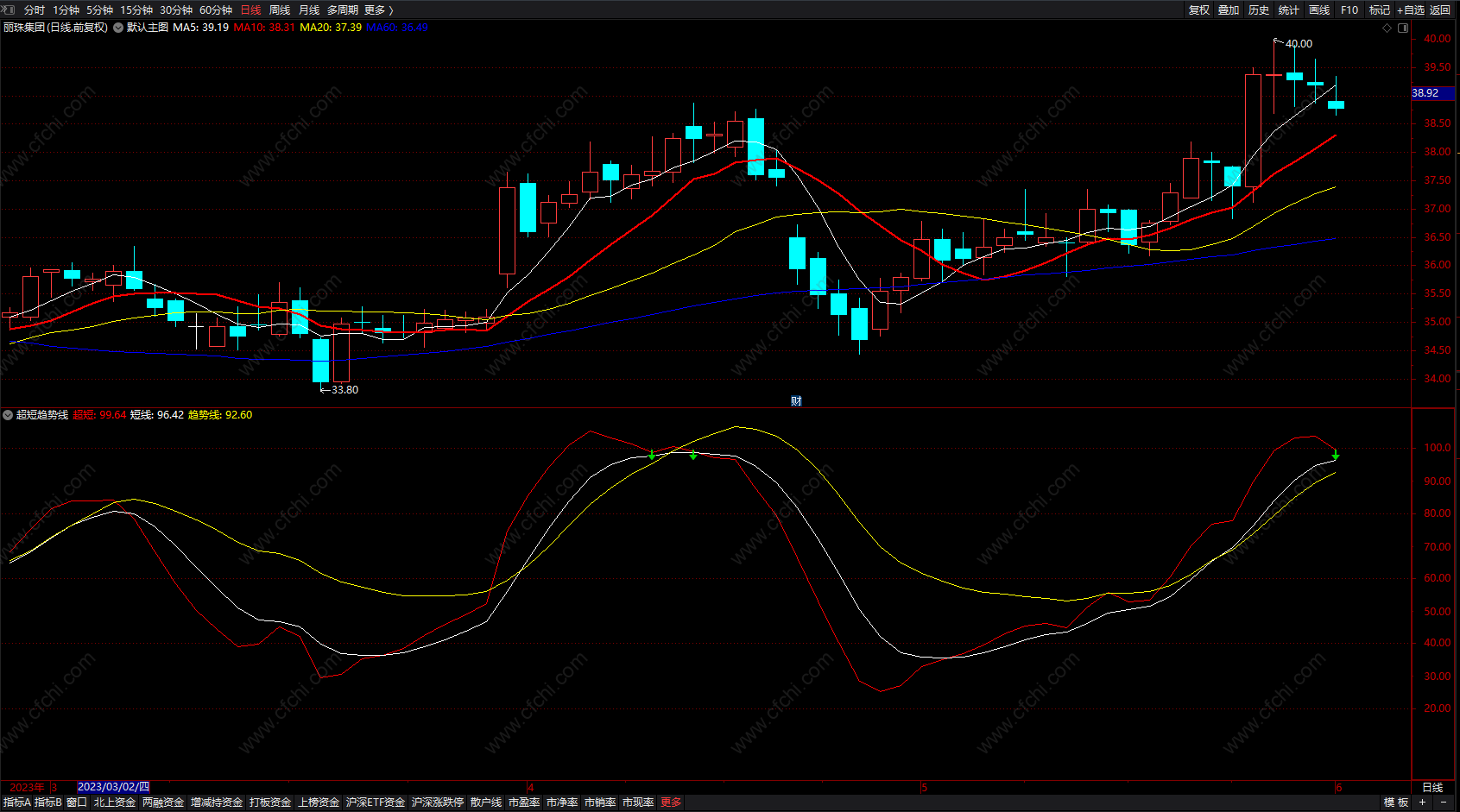The height and width of the screenshot is (812, 1460).
Task: Switch to the 分时 timeframe
Action: pyautogui.click(x=35, y=10)
